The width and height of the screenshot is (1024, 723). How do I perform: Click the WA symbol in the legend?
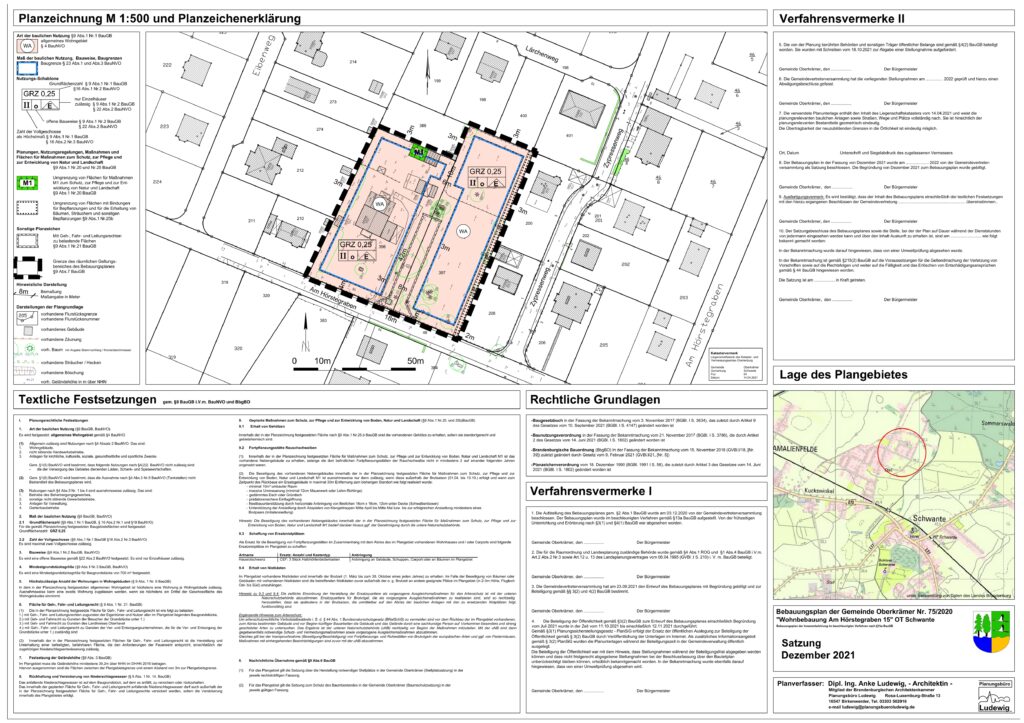pos(28,46)
